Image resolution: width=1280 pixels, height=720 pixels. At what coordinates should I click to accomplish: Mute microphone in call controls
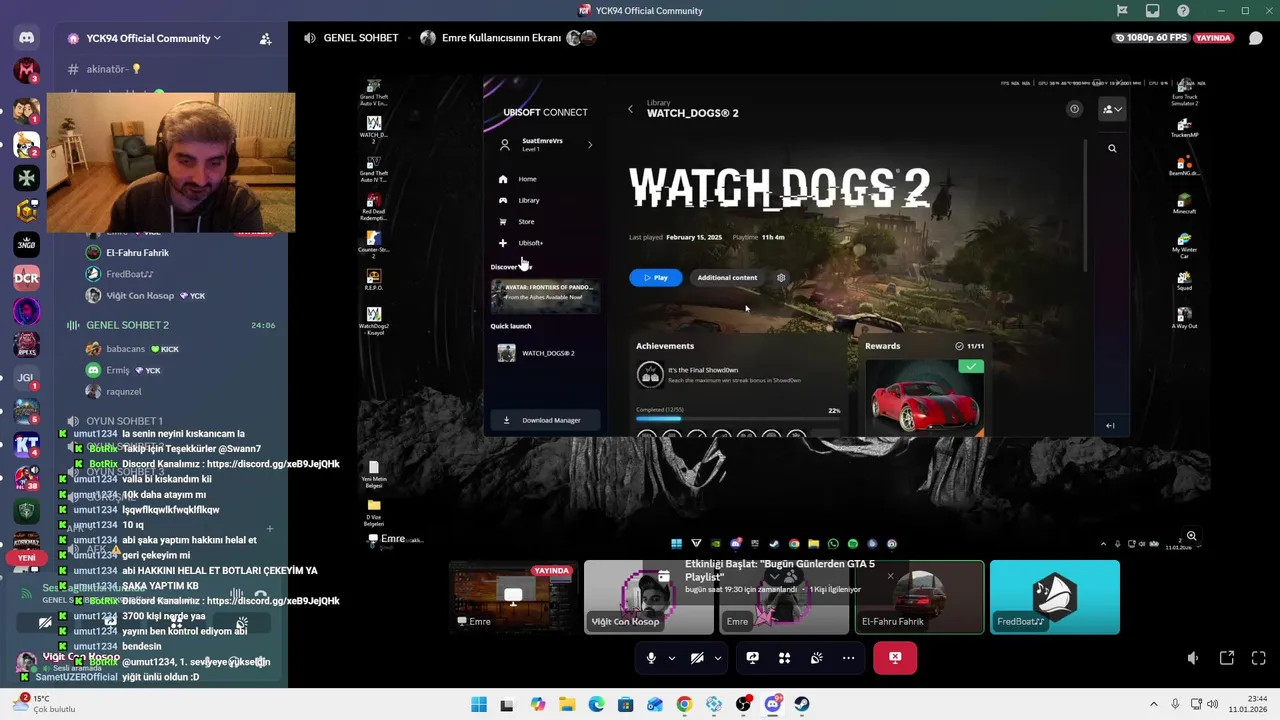pyautogui.click(x=651, y=658)
